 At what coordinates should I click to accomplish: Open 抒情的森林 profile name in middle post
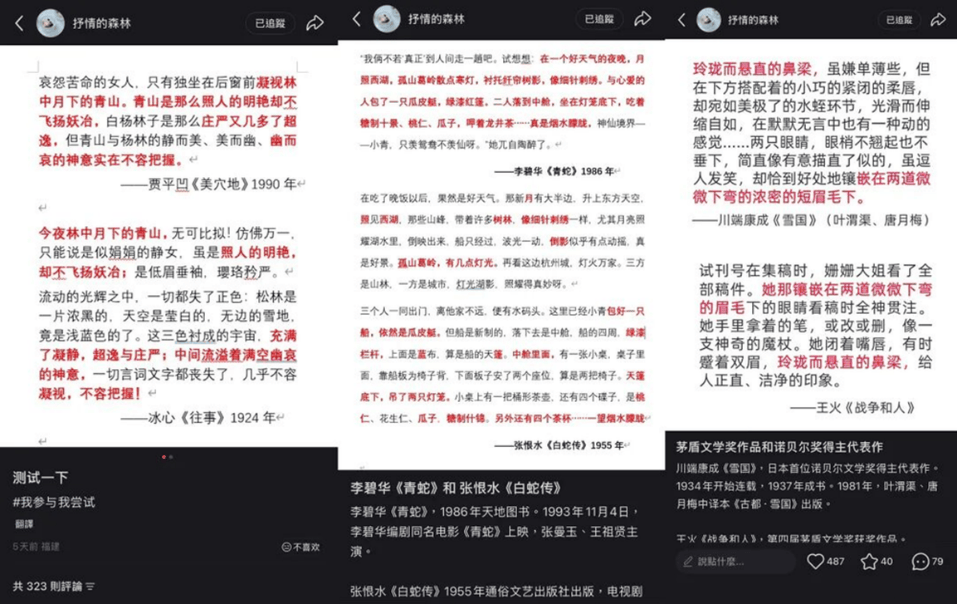[436, 19]
